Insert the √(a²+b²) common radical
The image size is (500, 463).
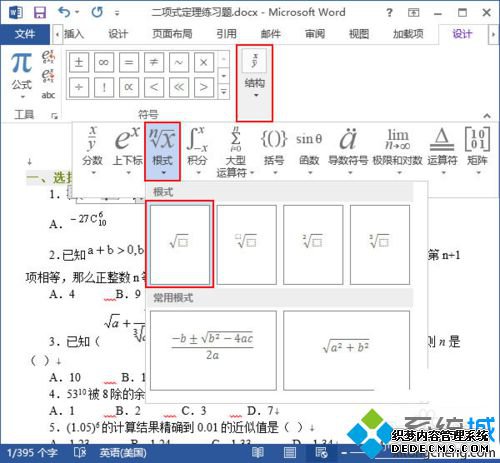[346, 350]
